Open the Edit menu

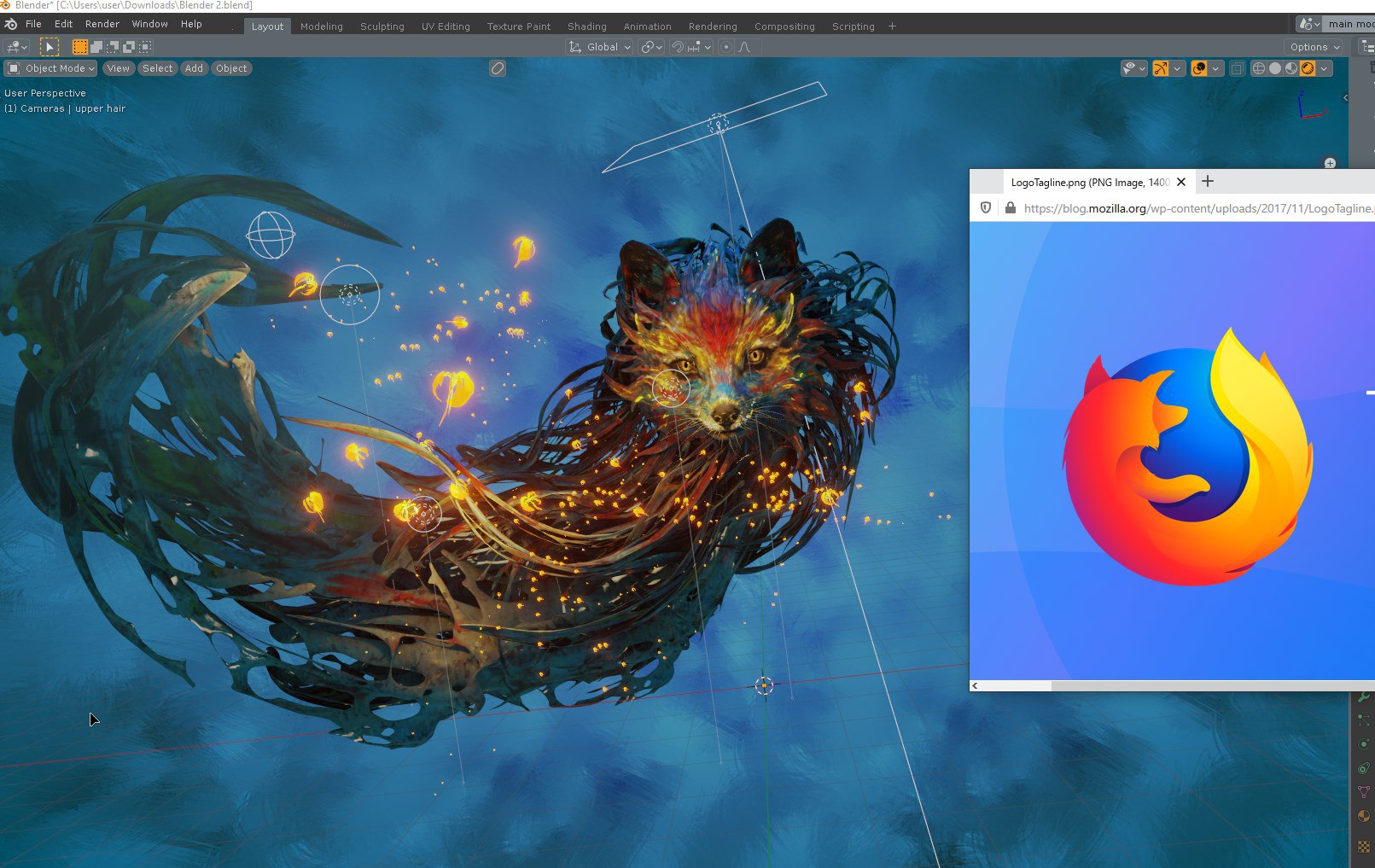(63, 24)
